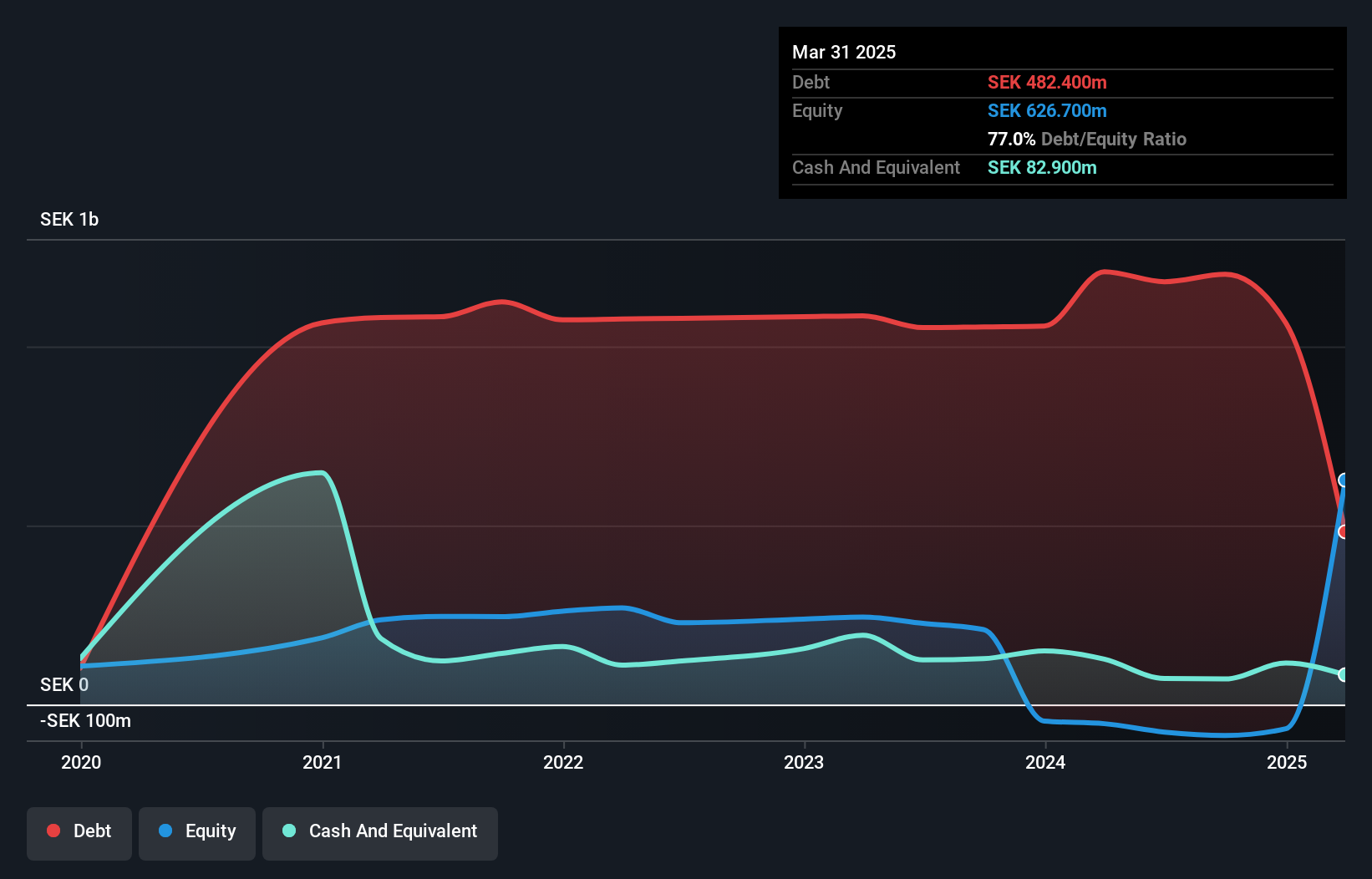The image size is (1372, 879).
Task: Click the Debt row label in tooltip
Action: pos(810,83)
